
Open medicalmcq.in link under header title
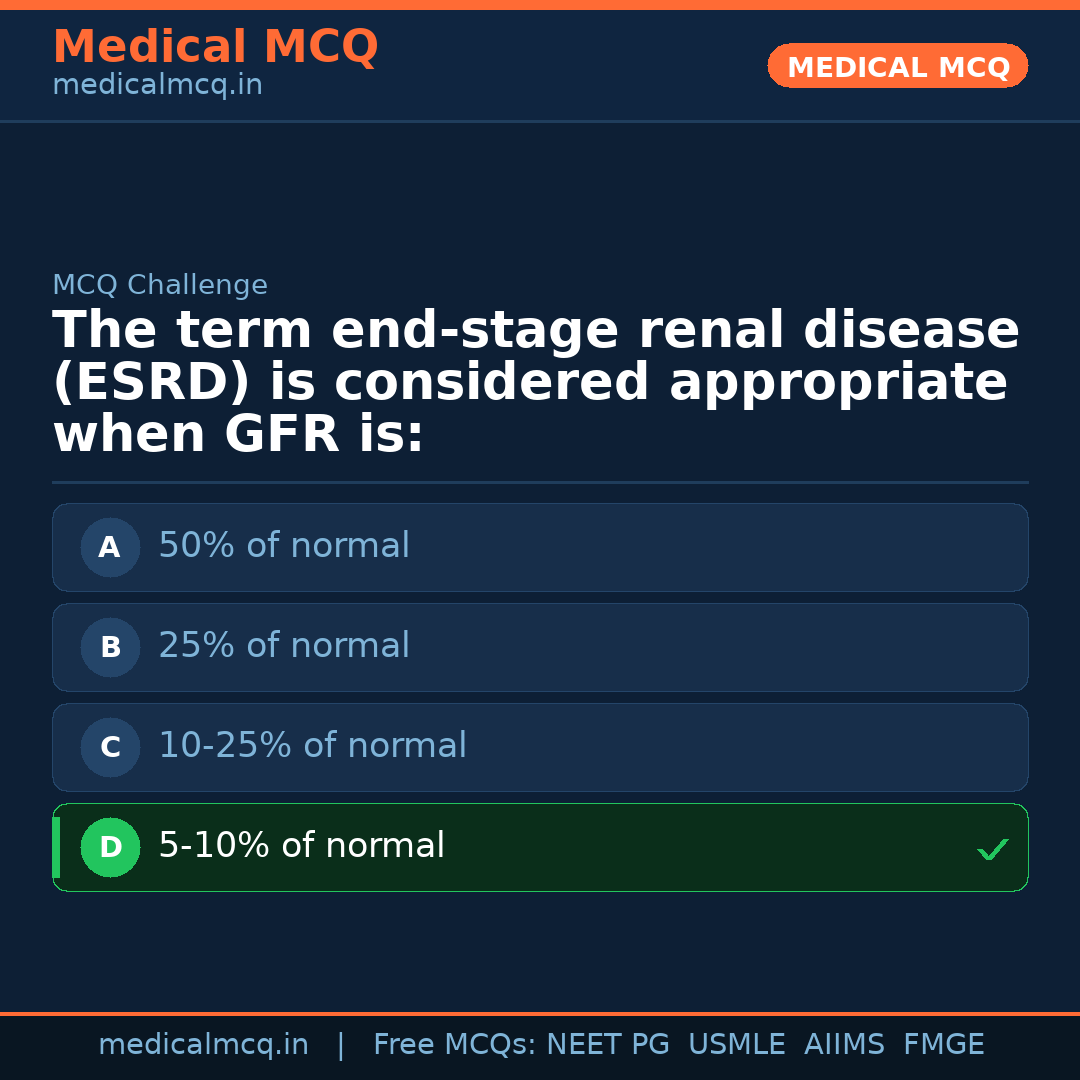[157, 86]
